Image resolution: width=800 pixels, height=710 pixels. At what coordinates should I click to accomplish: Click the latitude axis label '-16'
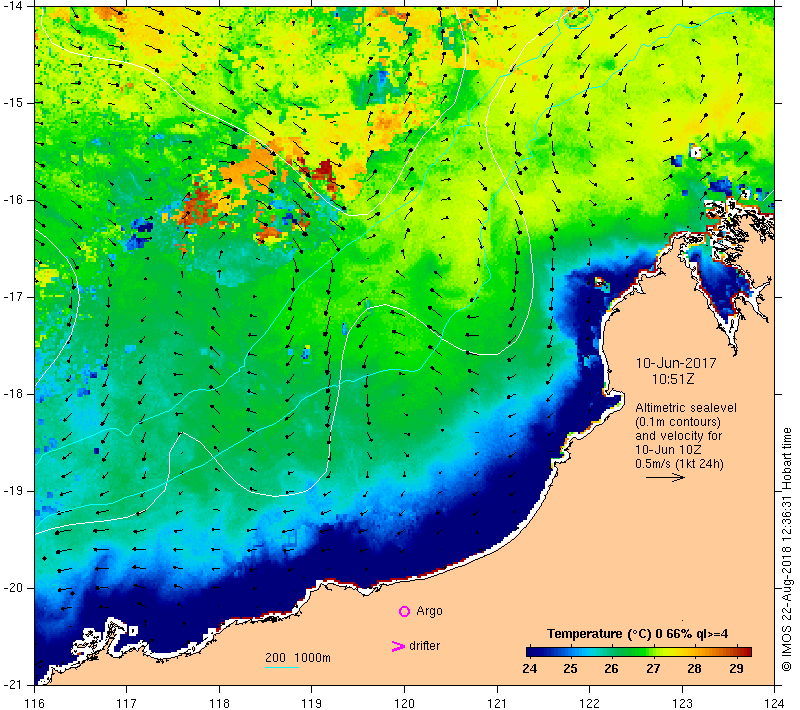pos(12,199)
